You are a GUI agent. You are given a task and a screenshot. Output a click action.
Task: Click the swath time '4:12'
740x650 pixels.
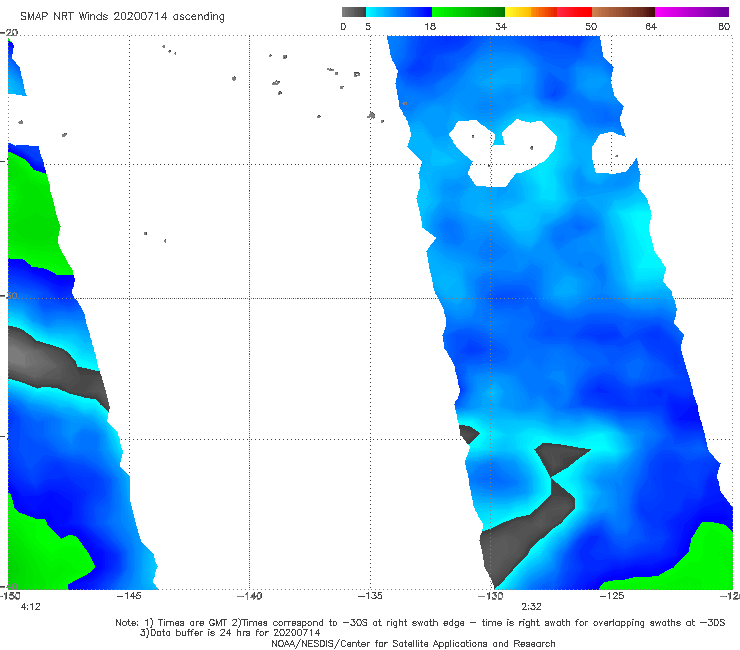[x=31, y=607]
